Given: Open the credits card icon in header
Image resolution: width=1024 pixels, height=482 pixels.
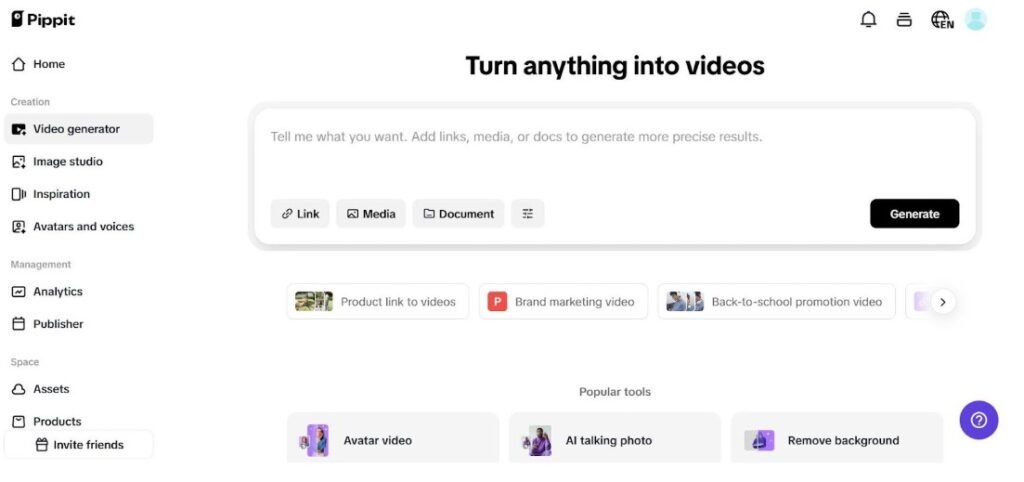Looking at the screenshot, I should click(x=904, y=20).
